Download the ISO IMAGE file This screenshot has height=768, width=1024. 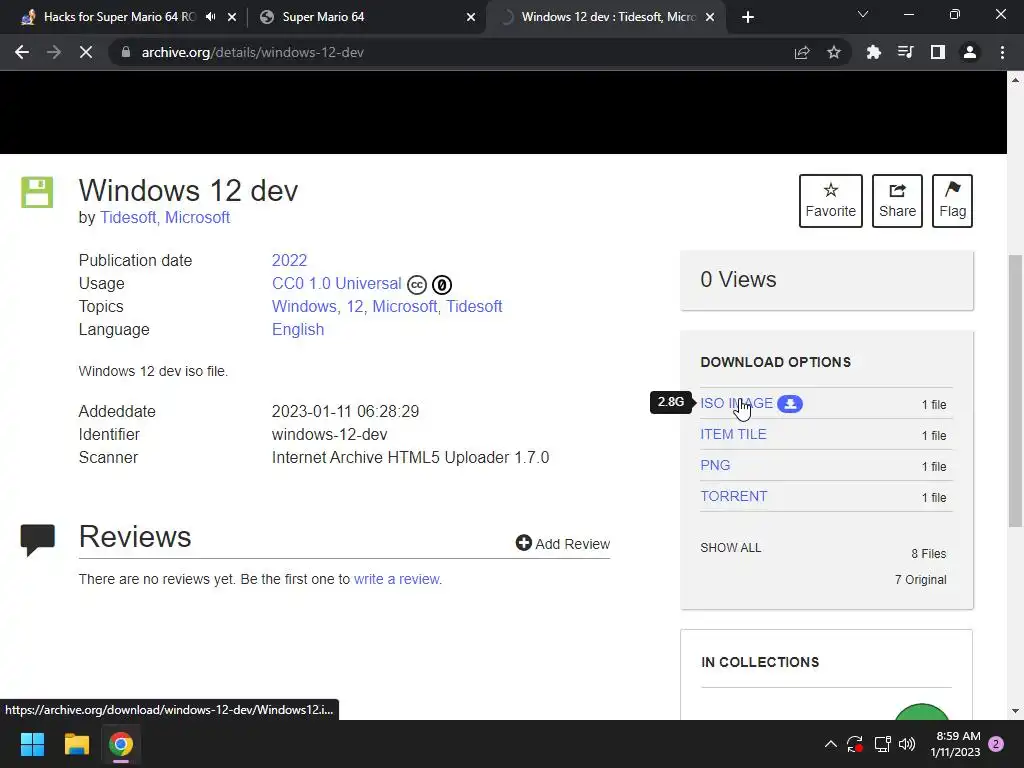736,404
